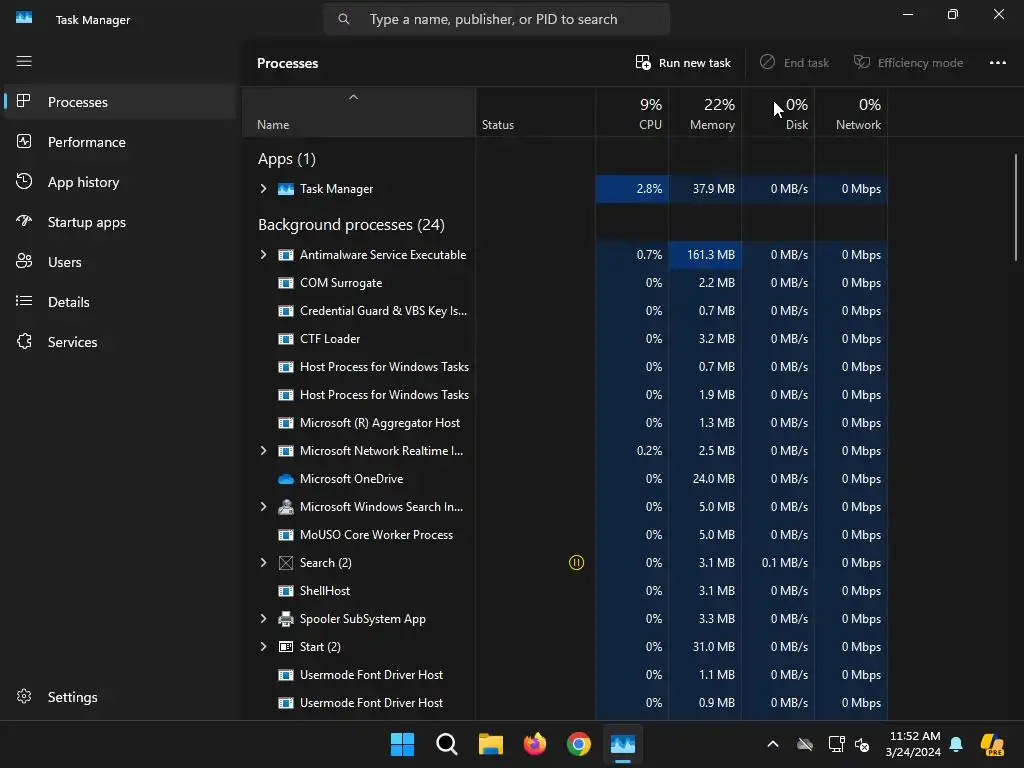Select the COM Surrogate process row
The height and width of the screenshot is (768, 1024).
(x=565, y=283)
